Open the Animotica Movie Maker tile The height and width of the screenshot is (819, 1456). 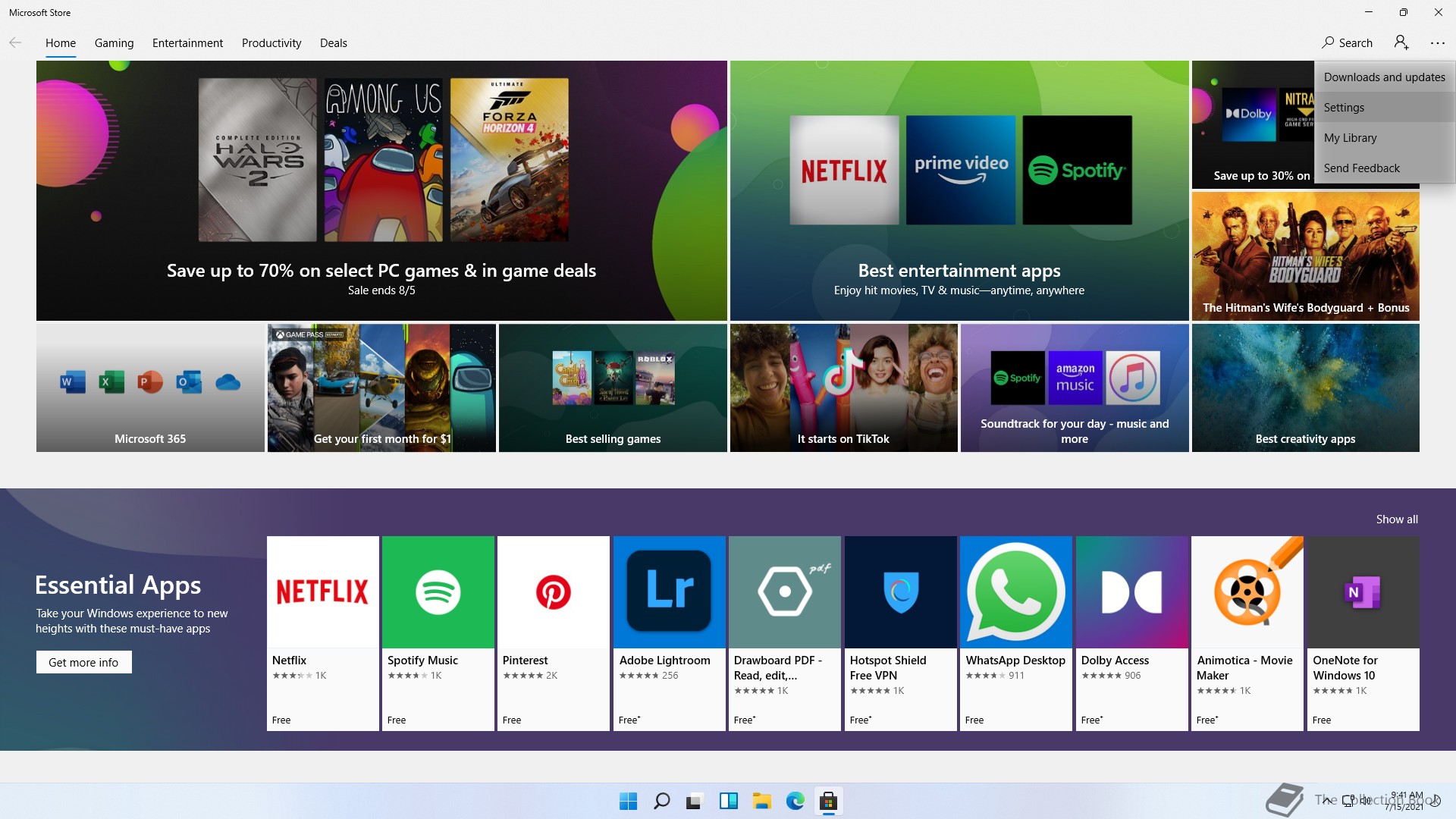click(1247, 633)
